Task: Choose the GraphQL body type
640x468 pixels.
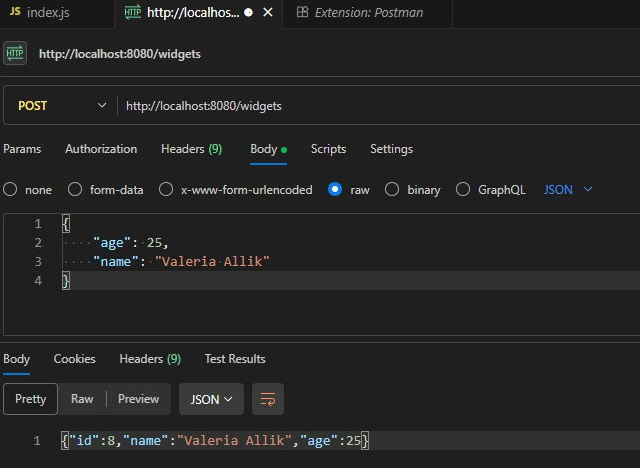Action: click(x=463, y=189)
